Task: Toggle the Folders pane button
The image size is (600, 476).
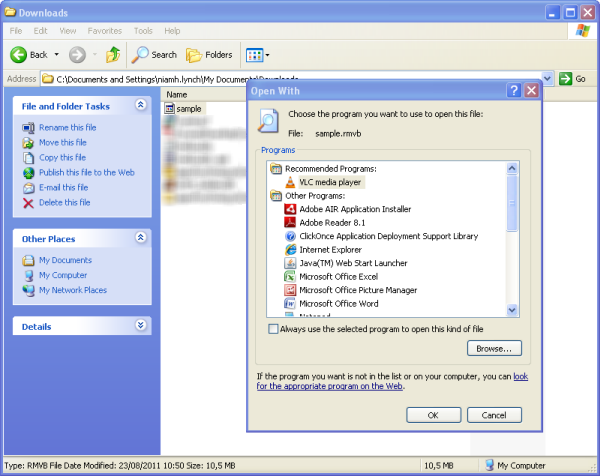Action: tap(209, 54)
